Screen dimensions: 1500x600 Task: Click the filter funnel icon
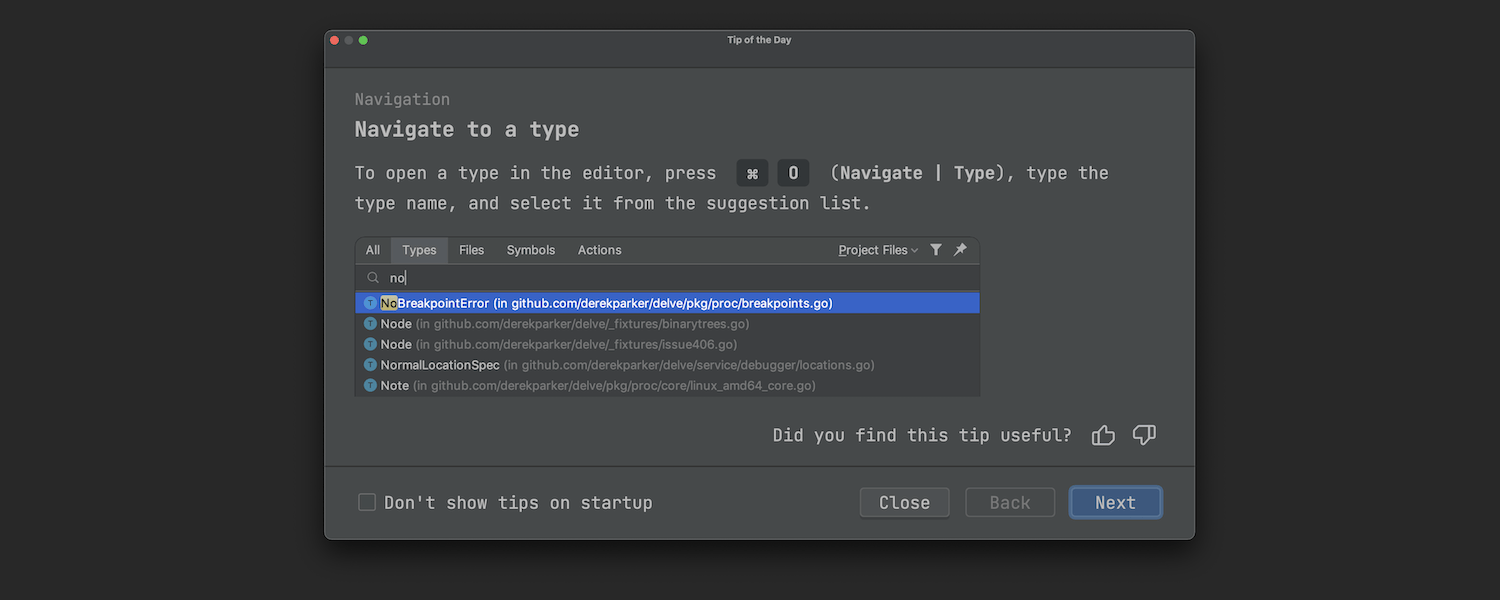[x=936, y=250]
